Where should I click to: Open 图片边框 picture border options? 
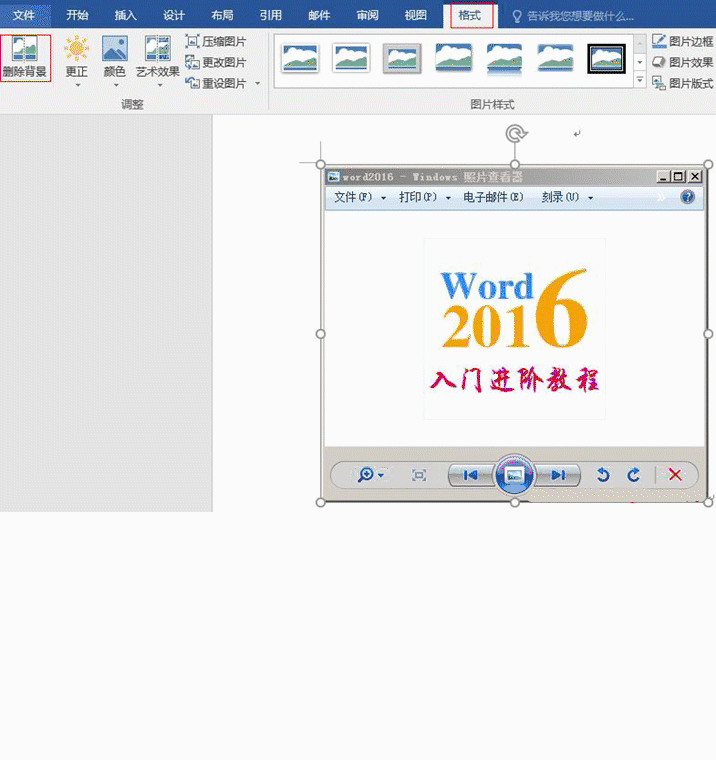coord(683,42)
